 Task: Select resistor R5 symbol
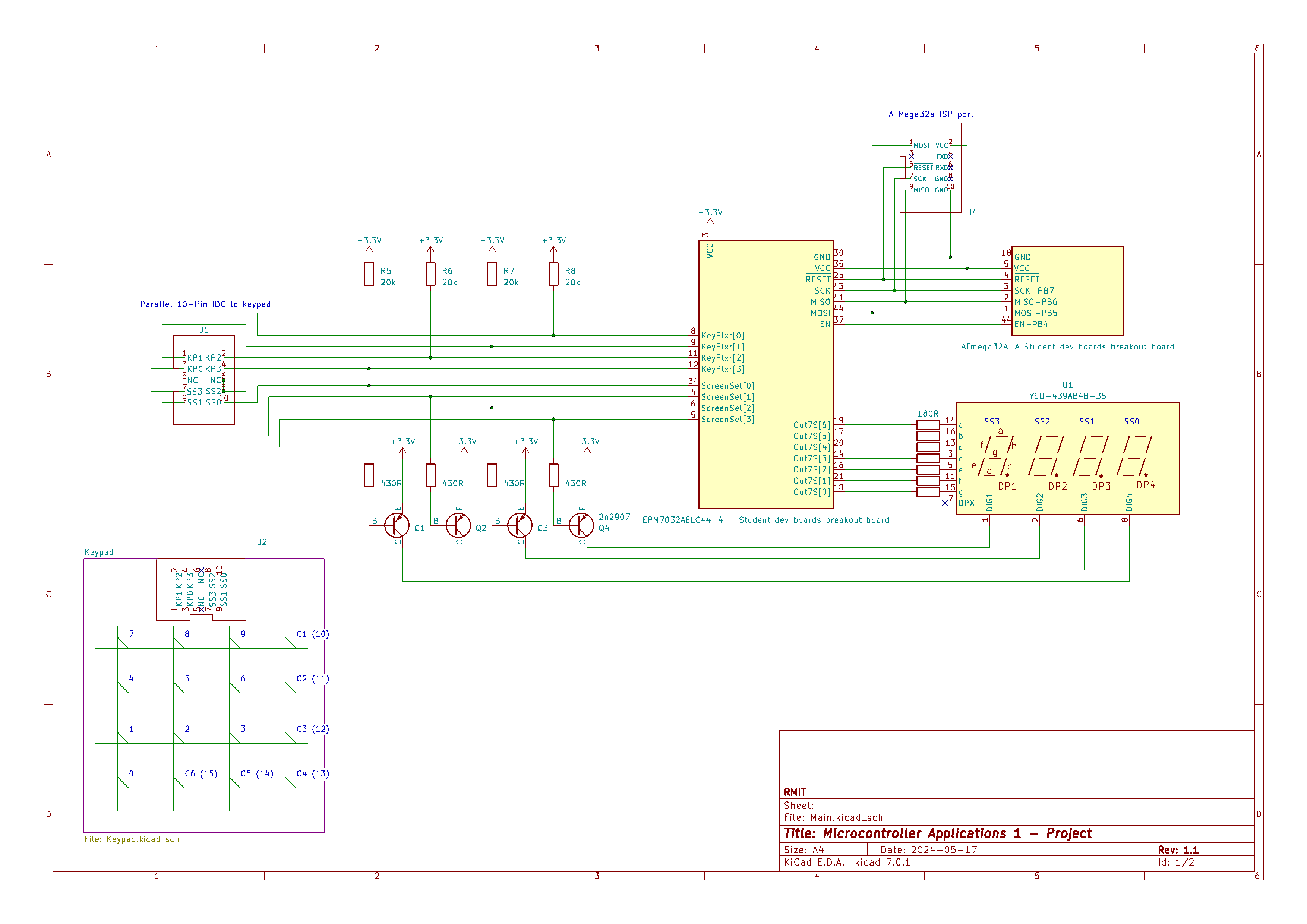(x=369, y=274)
